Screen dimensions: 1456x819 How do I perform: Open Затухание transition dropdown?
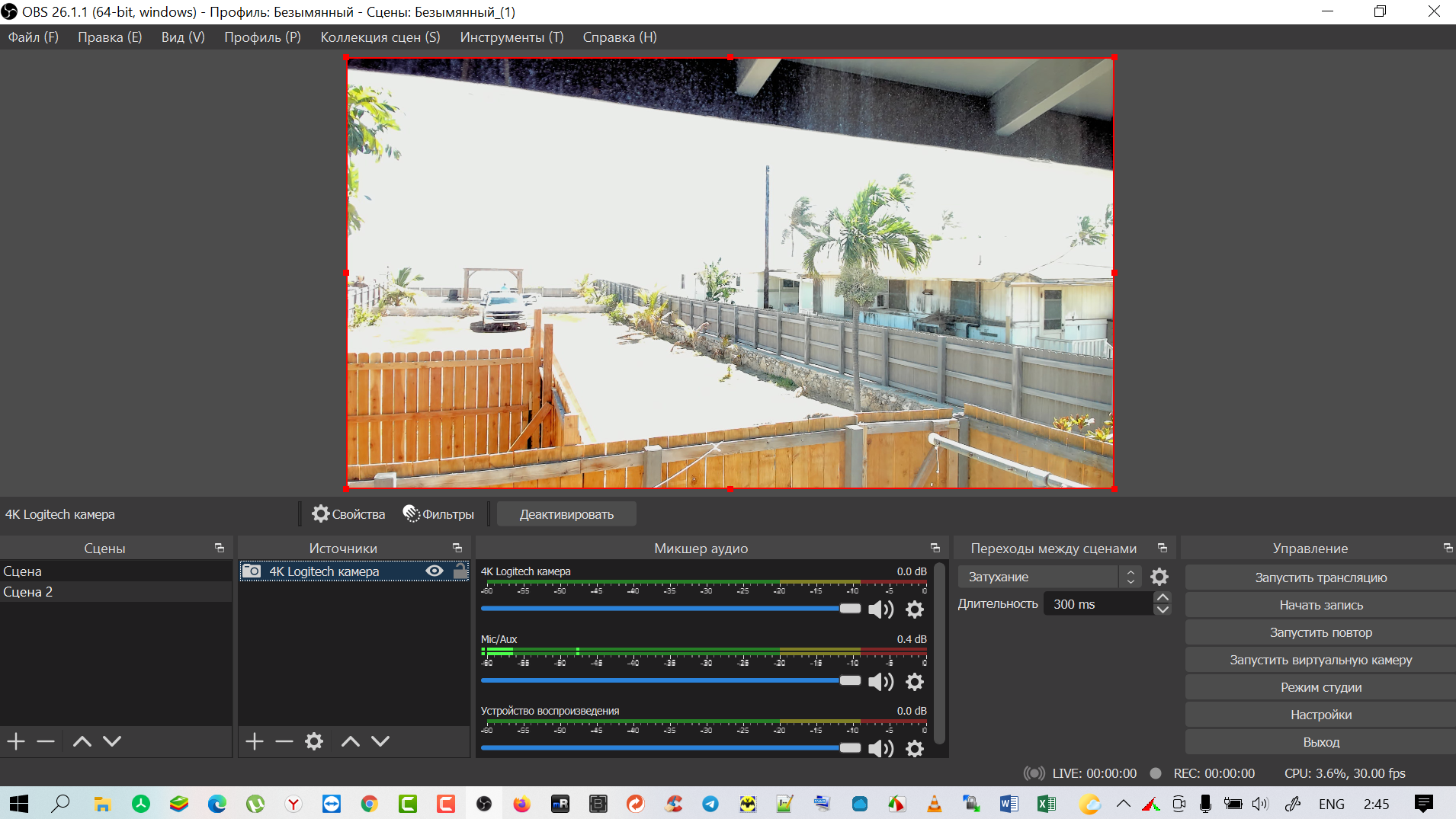[x=1049, y=577]
